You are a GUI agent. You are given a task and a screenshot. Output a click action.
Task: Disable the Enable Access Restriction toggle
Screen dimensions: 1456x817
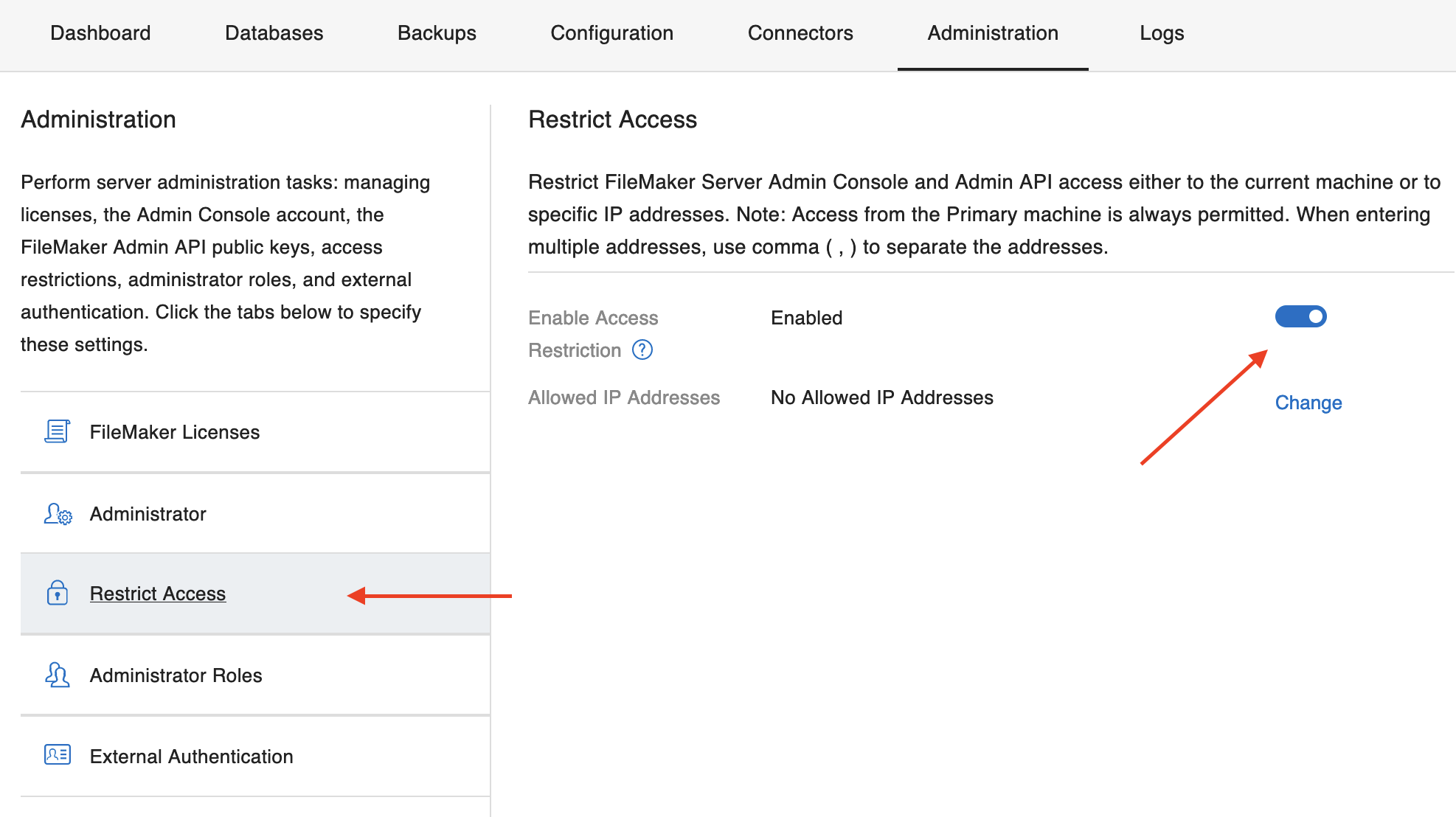point(1300,316)
